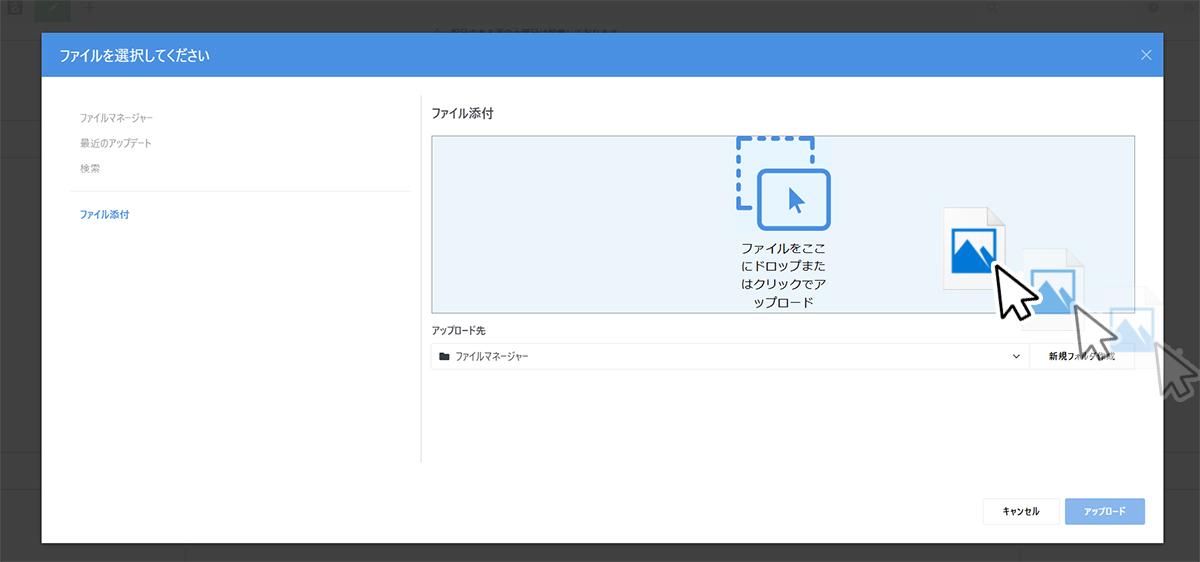Click the dimmed plus icon behind the dialog
This screenshot has width=1200, height=562.
[x=88, y=8]
